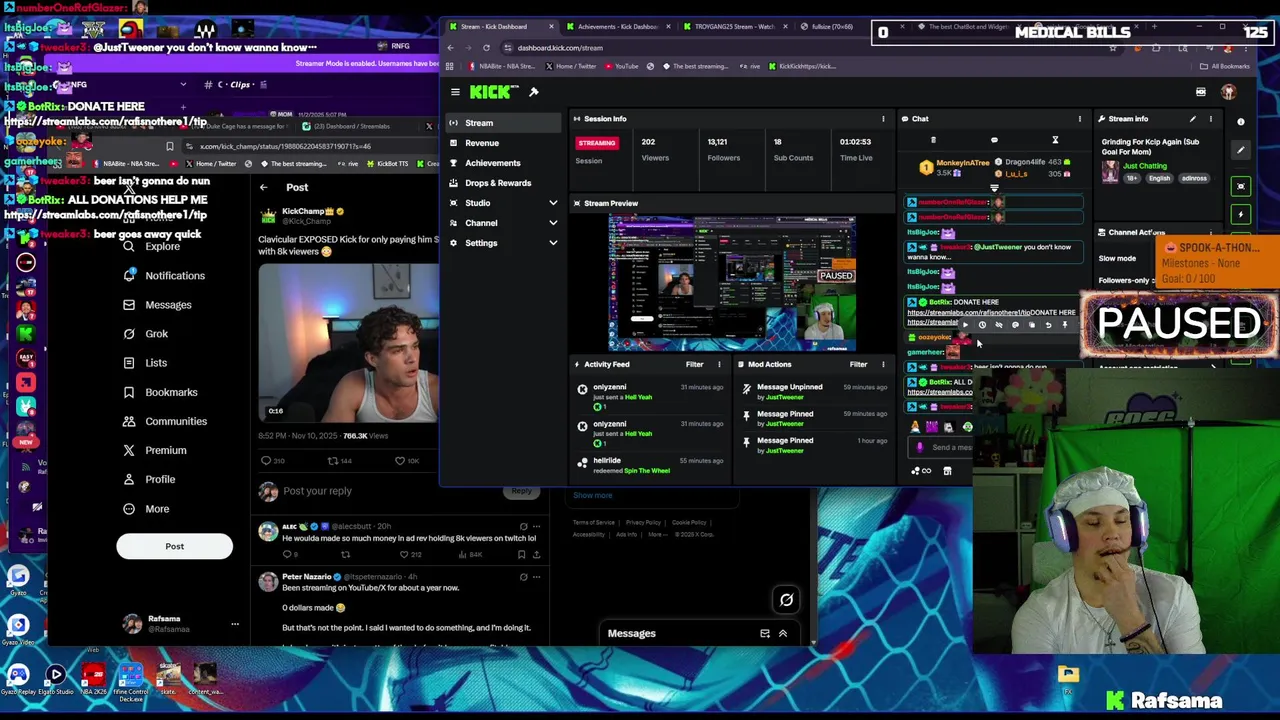Expand the Channel submenu chevron
1280x720 pixels.
(553, 223)
